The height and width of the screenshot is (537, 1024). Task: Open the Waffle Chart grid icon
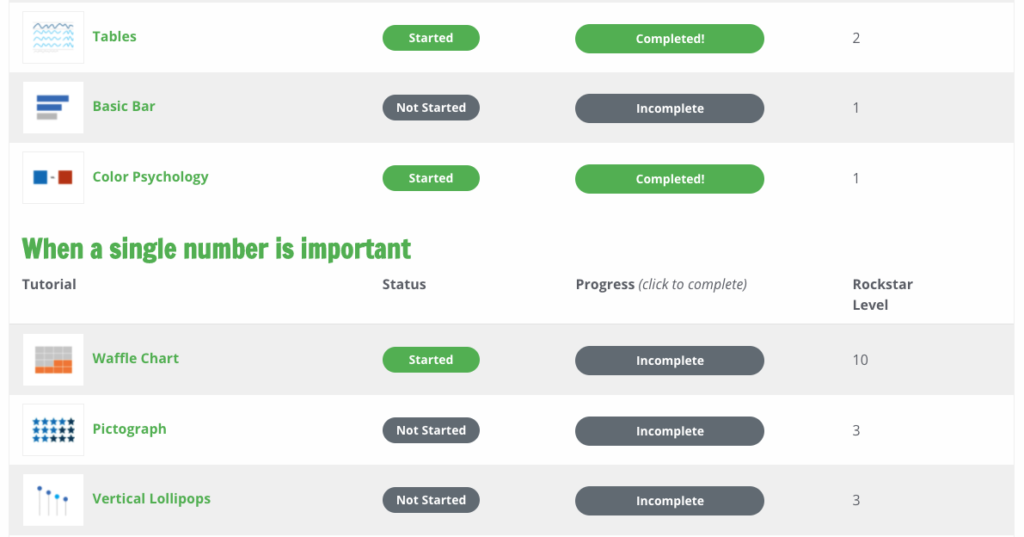pos(53,359)
